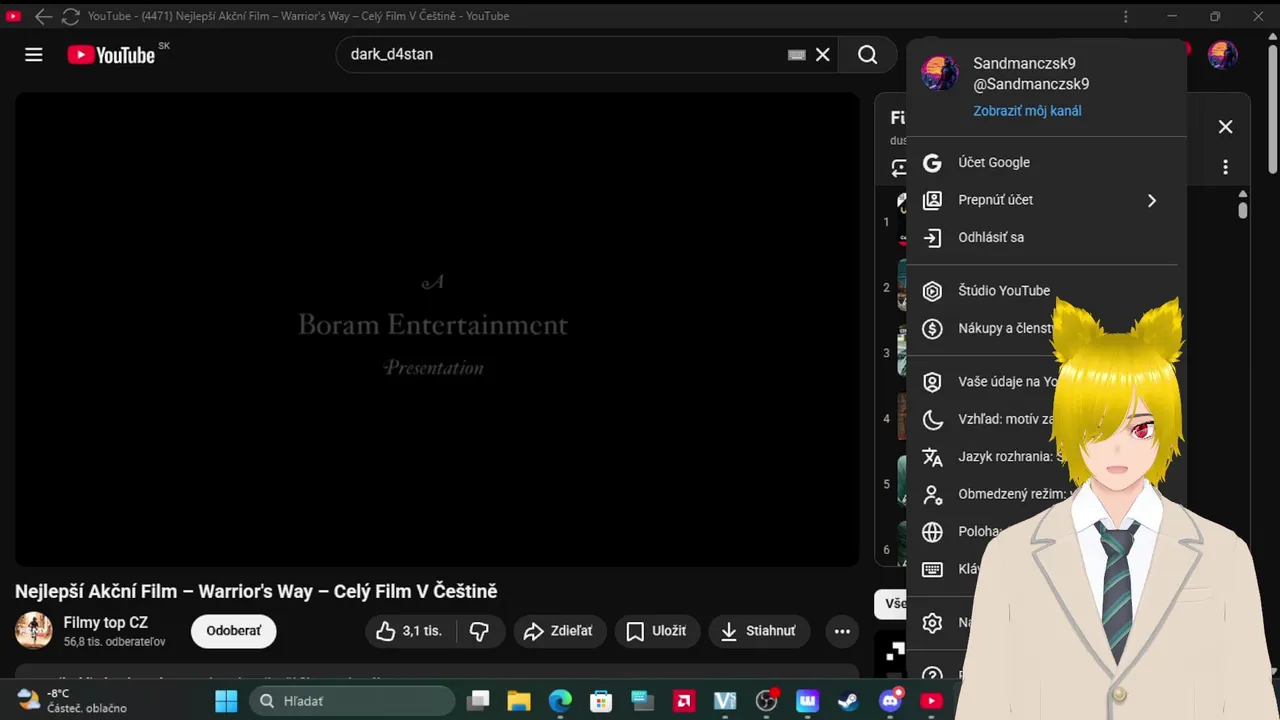Viewport: 1280px width, 720px height.
Task: Click the magnifying glass search button
Action: coord(868,55)
